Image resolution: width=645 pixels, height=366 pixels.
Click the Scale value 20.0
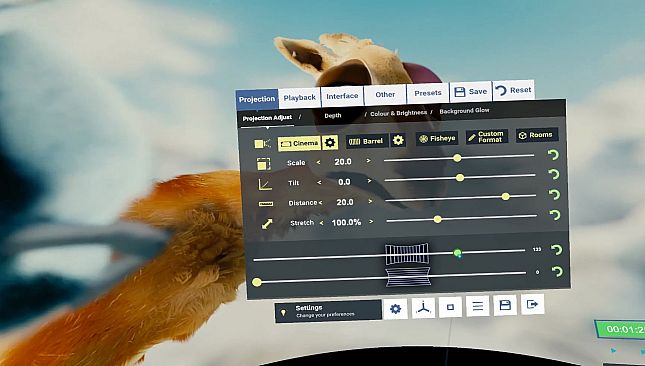click(x=343, y=162)
